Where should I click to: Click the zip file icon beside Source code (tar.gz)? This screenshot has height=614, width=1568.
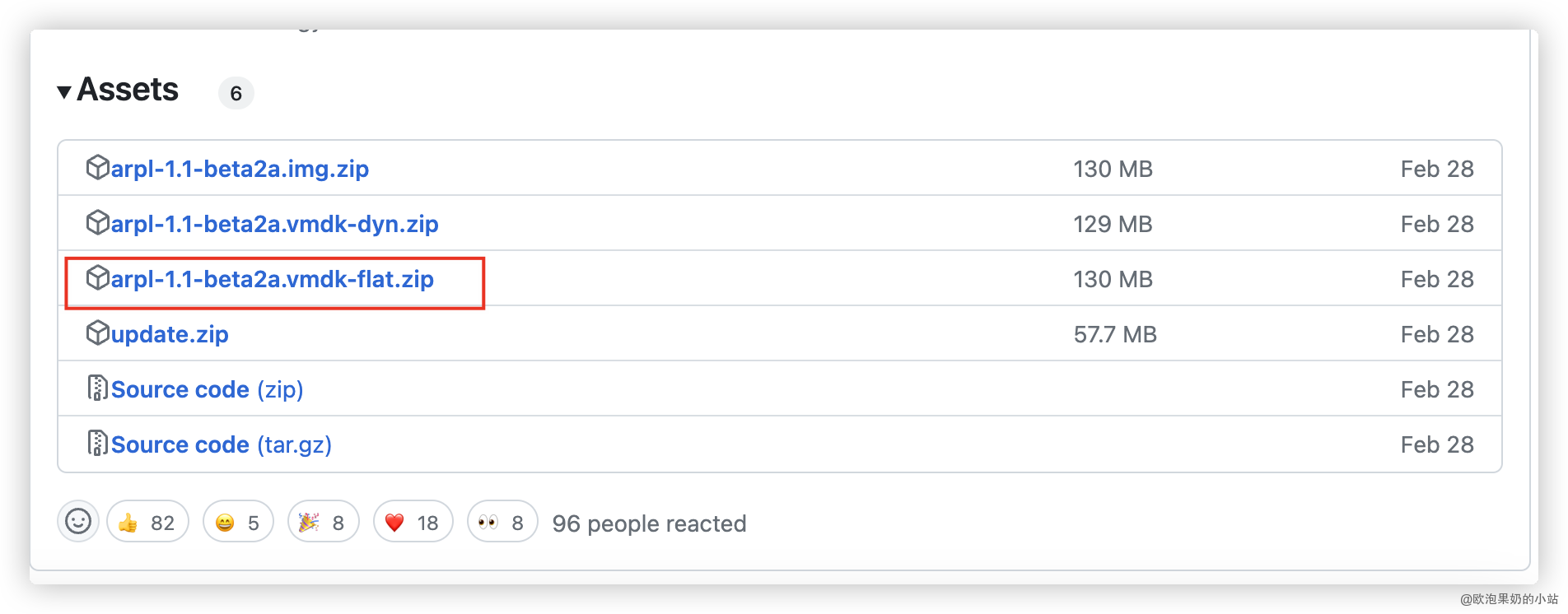[97, 444]
